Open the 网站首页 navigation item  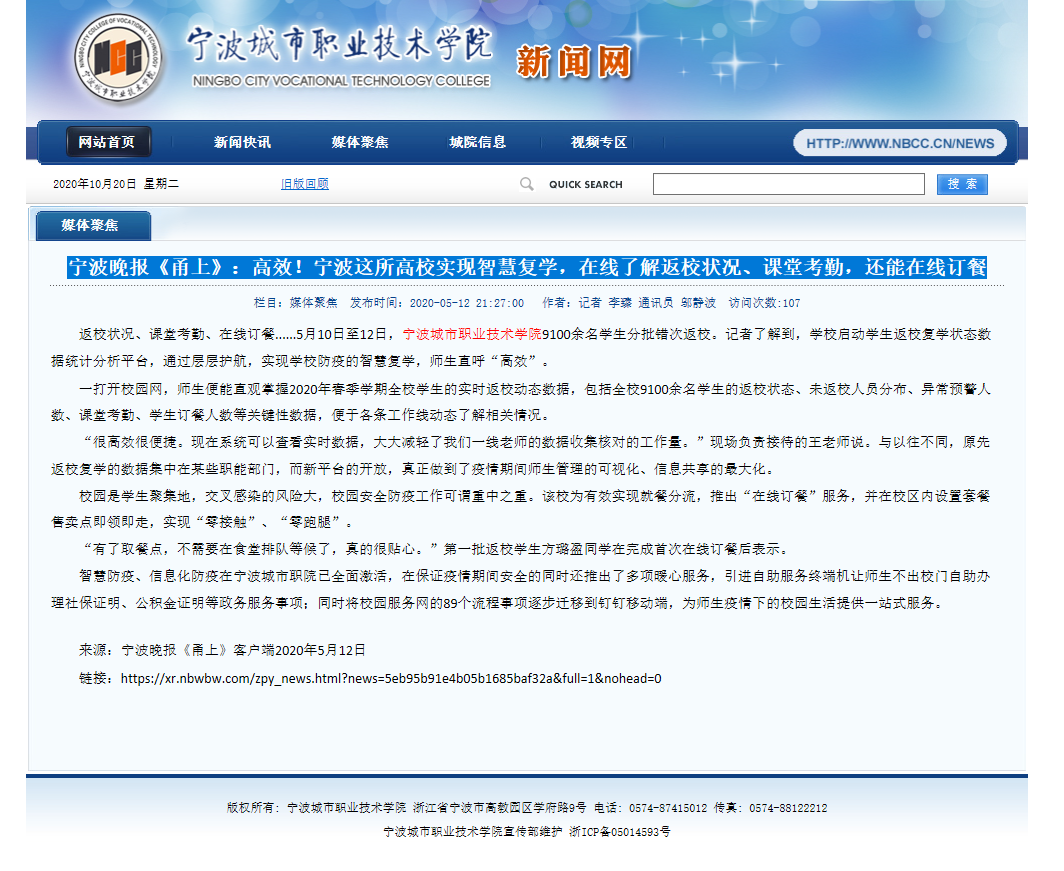108,142
